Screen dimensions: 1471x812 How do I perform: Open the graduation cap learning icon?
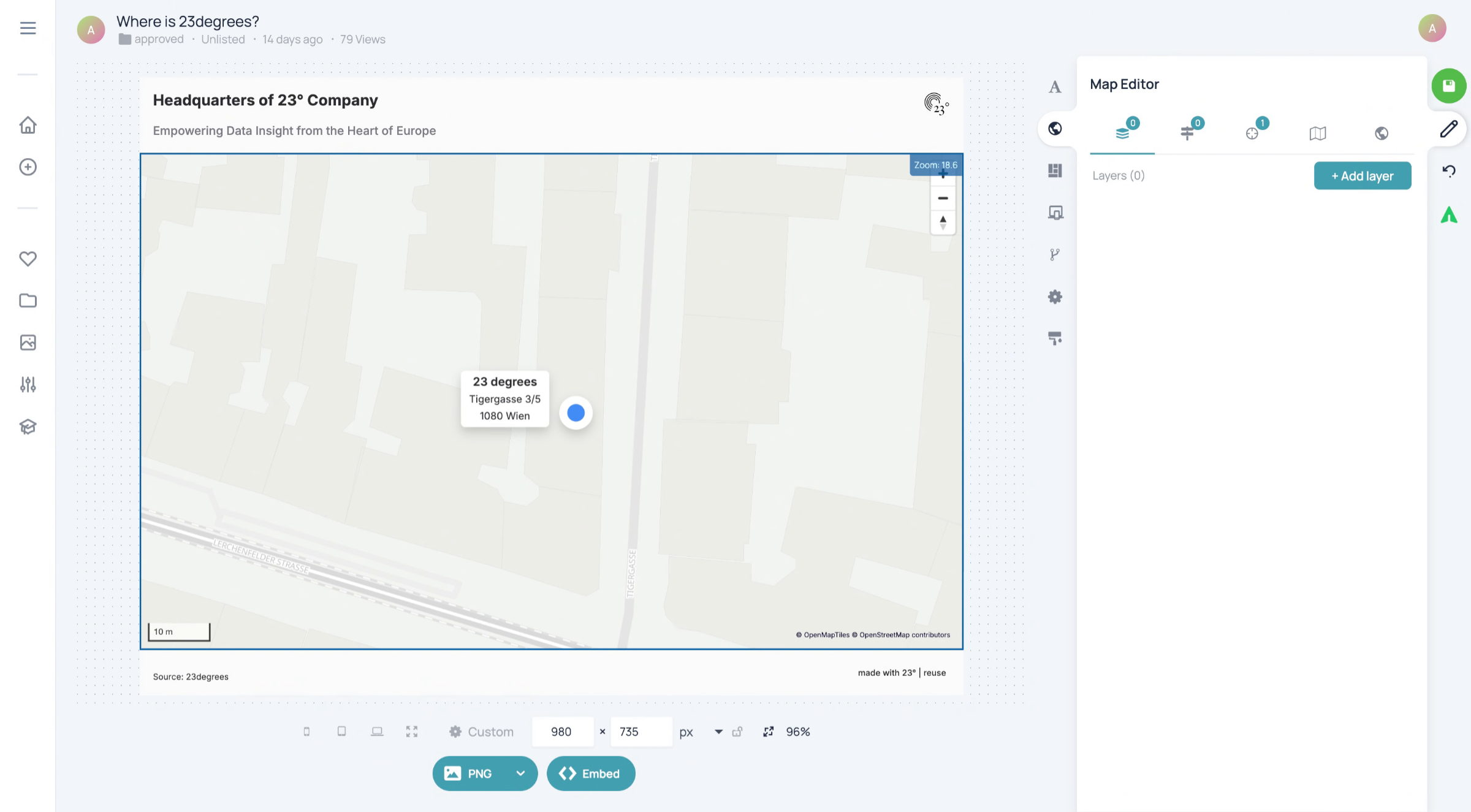tap(28, 427)
